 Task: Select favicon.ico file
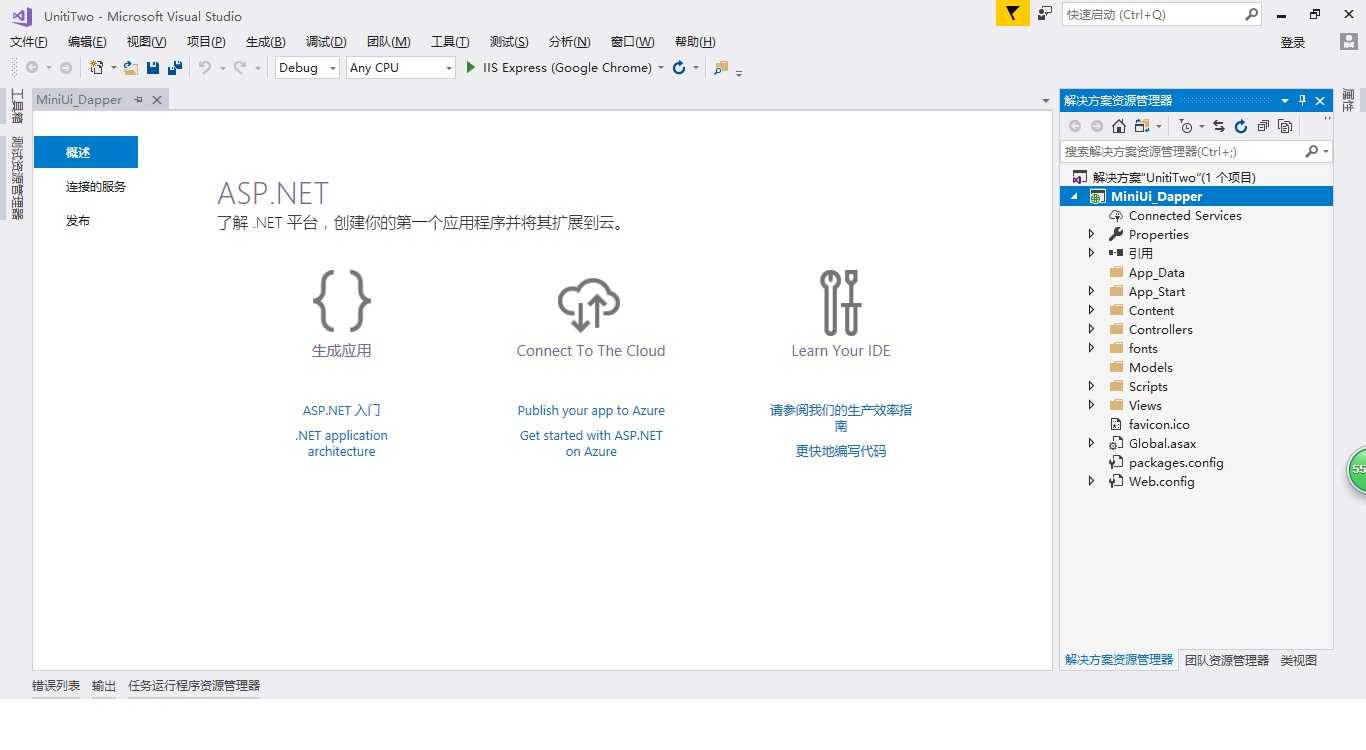[x=1159, y=424]
